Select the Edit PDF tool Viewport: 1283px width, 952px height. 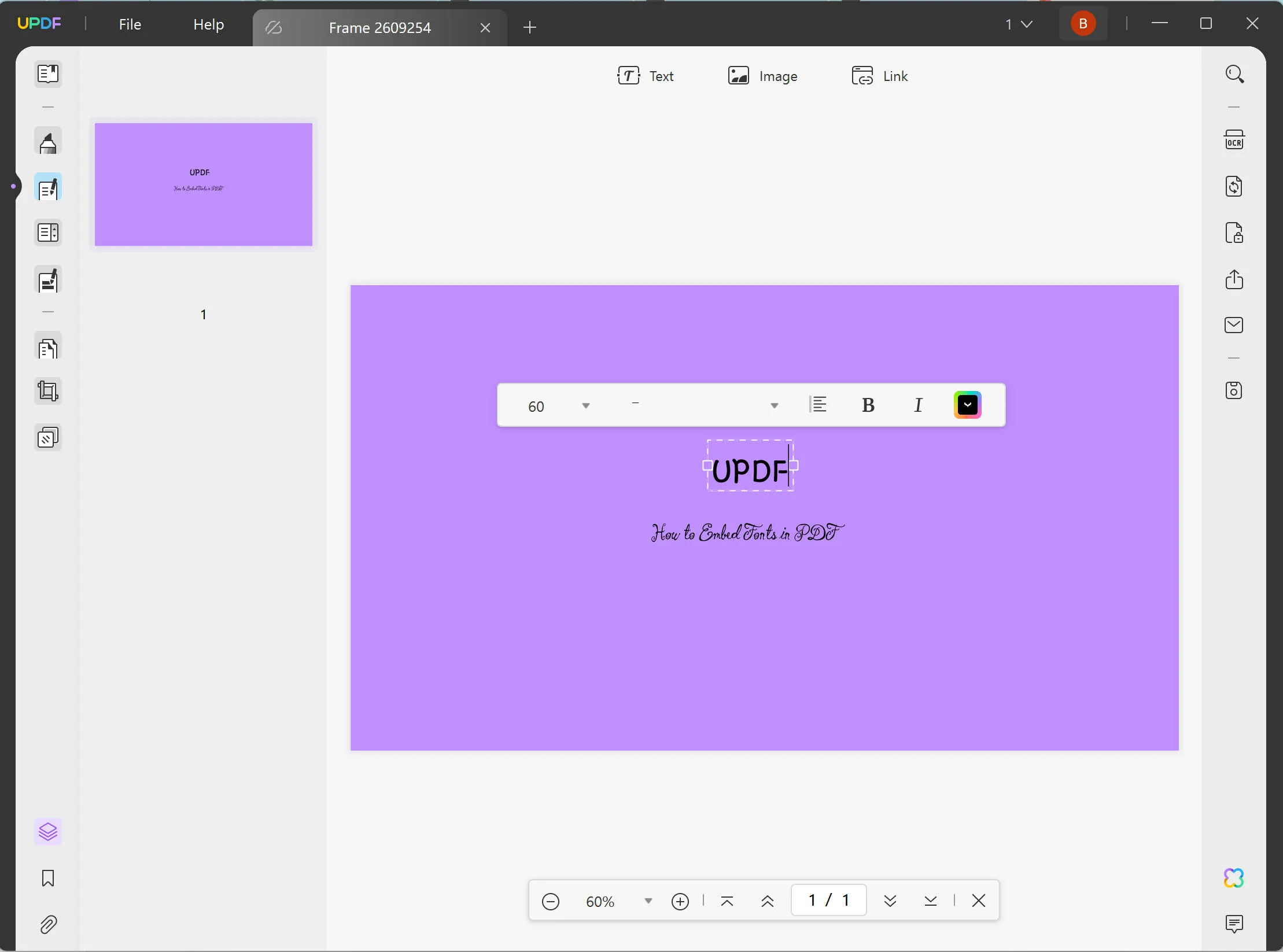[47, 189]
